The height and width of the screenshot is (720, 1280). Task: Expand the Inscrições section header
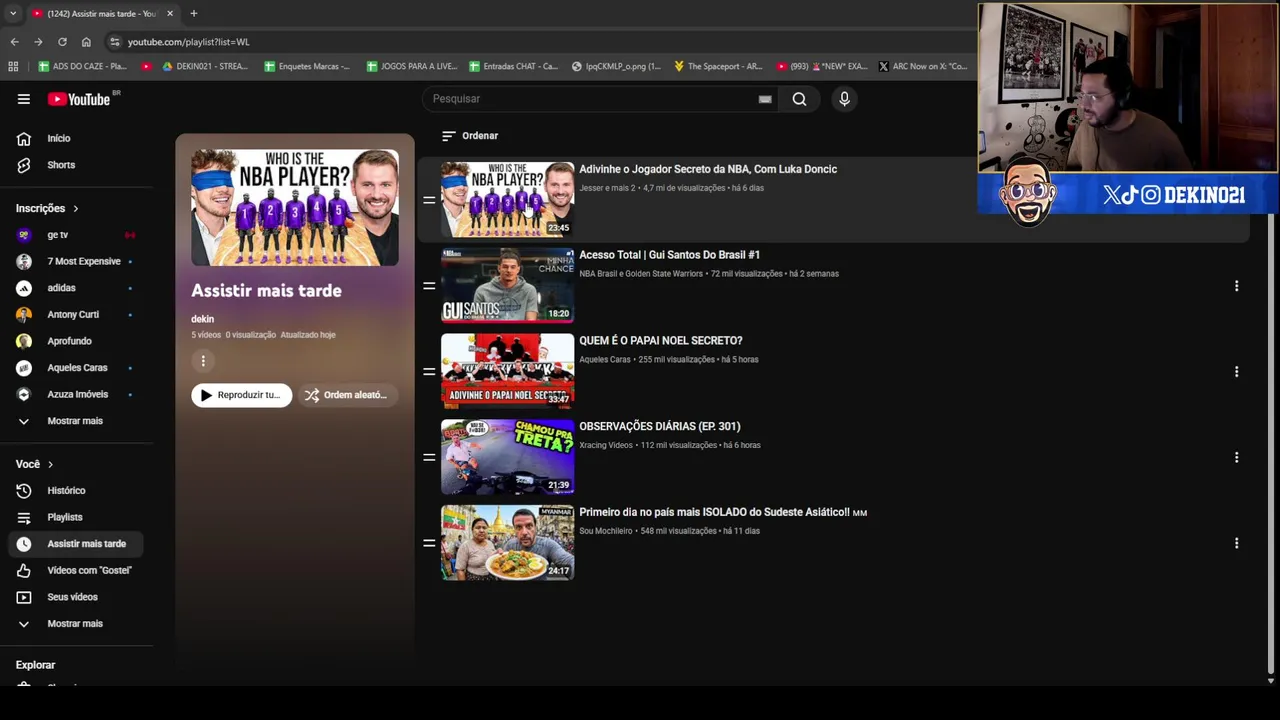47,208
